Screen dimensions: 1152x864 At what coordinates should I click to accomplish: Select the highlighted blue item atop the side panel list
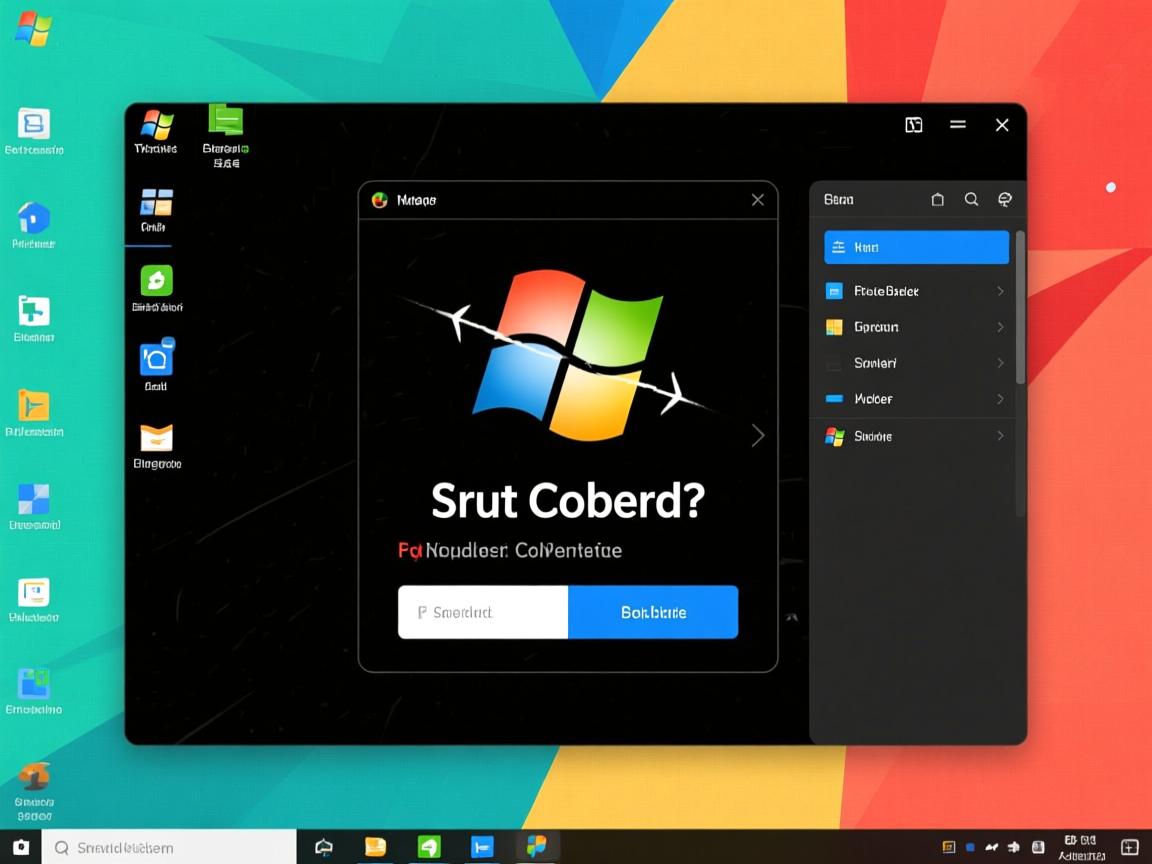(x=916, y=247)
